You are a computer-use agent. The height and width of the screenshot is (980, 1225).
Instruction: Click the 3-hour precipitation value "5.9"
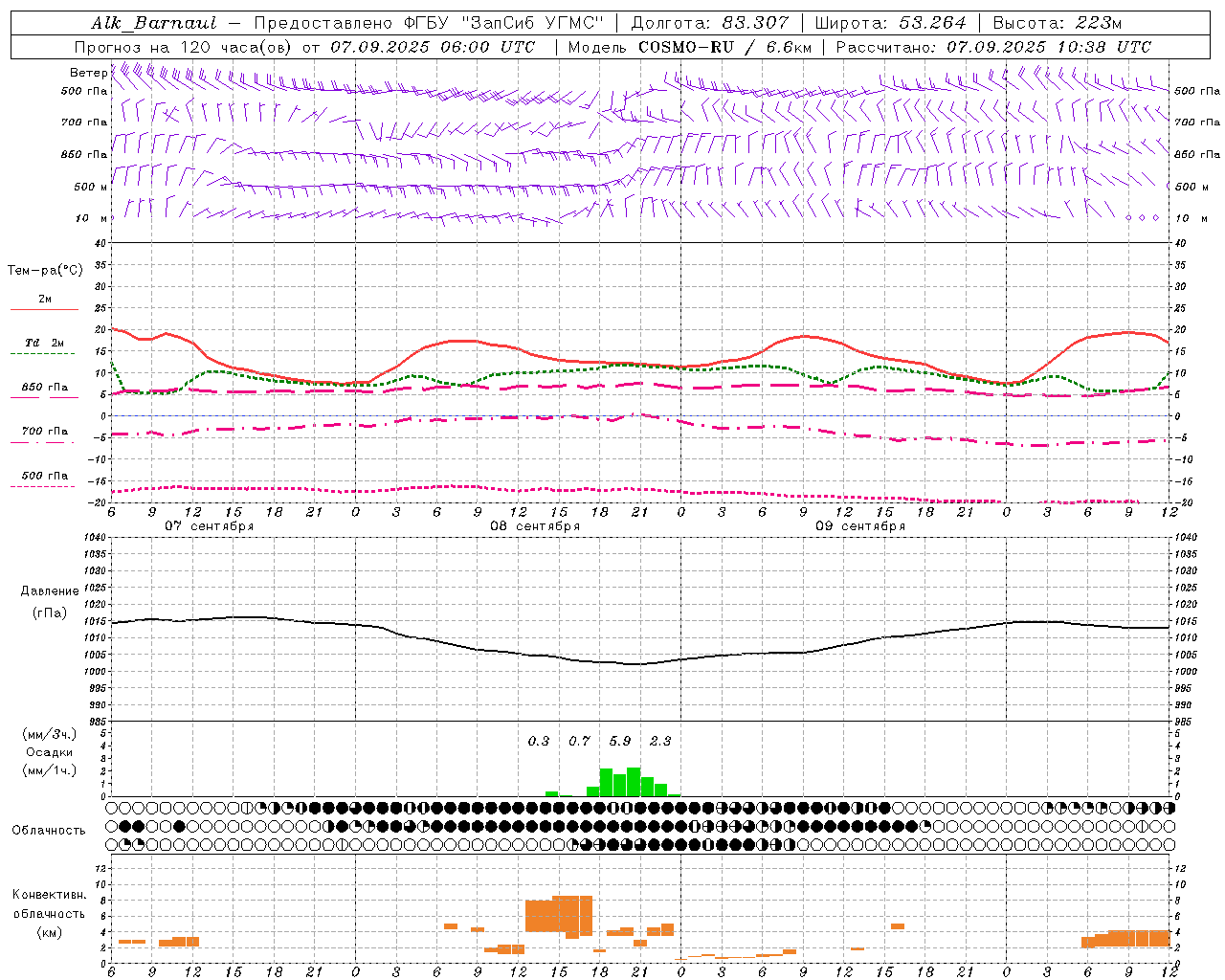tap(620, 741)
